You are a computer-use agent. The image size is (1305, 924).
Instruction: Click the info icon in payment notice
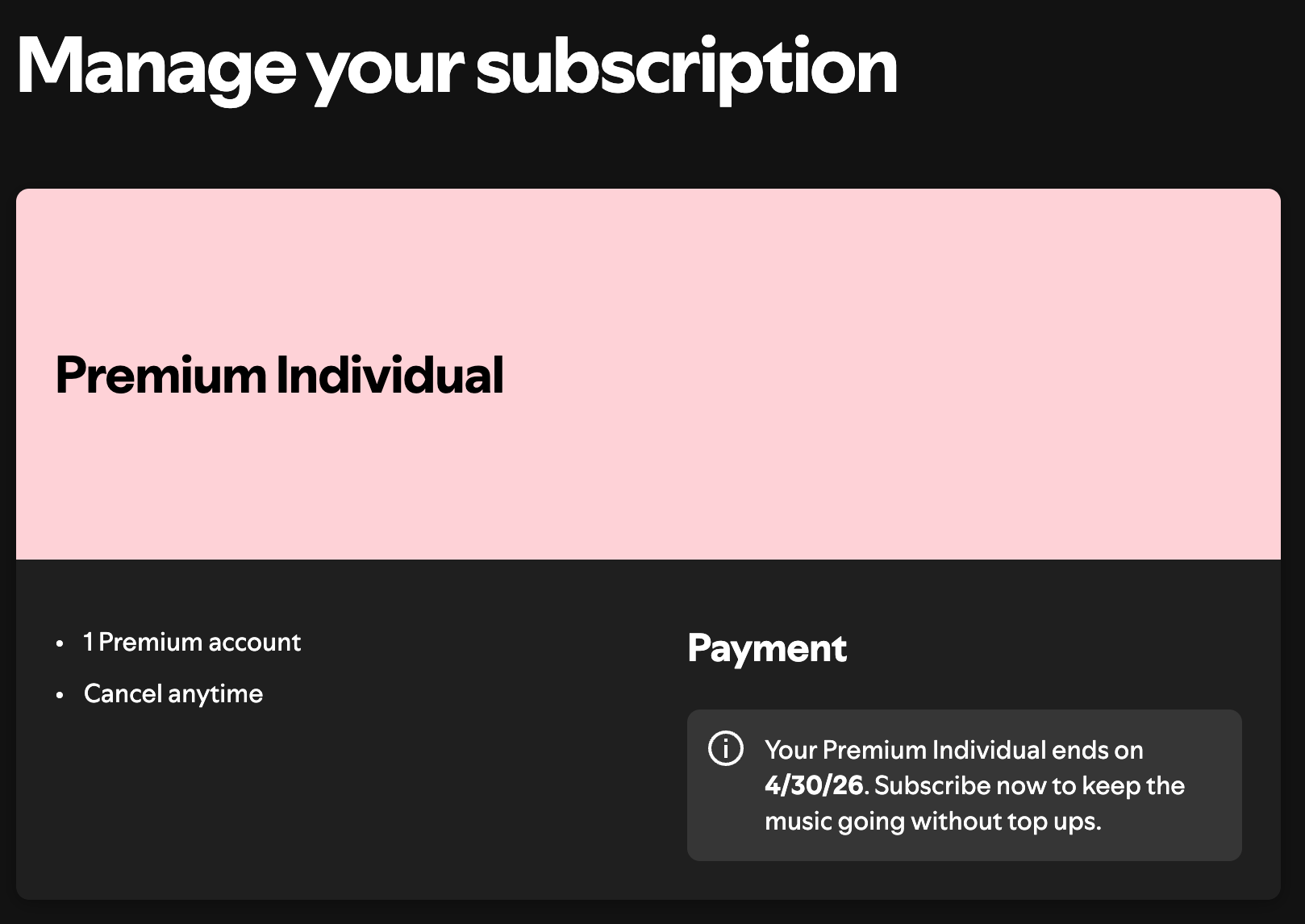pos(725,749)
